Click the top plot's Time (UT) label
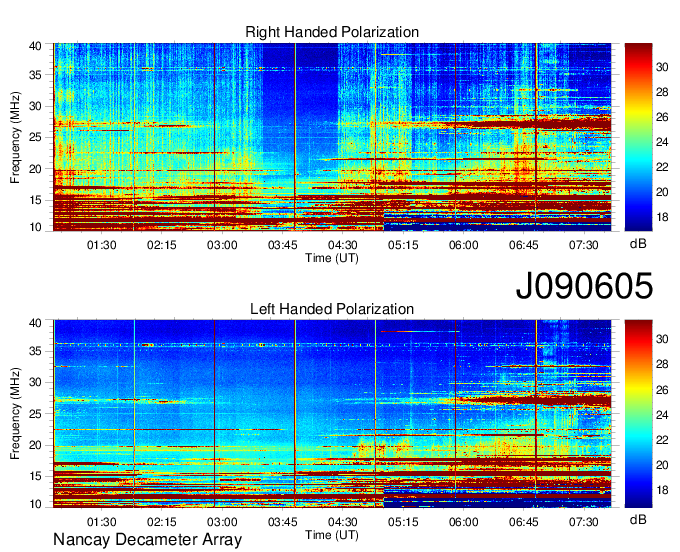The image size is (680, 552). (332, 258)
